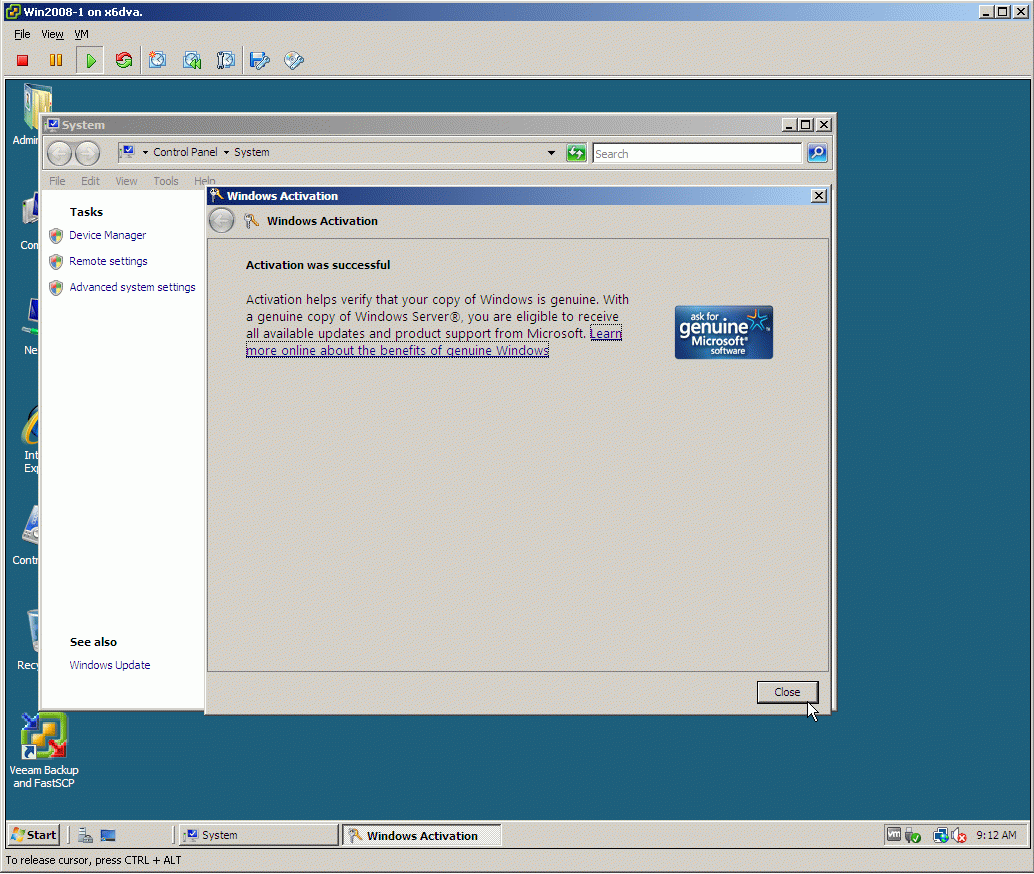Click the shield icon beside Device Manager

click(56, 235)
